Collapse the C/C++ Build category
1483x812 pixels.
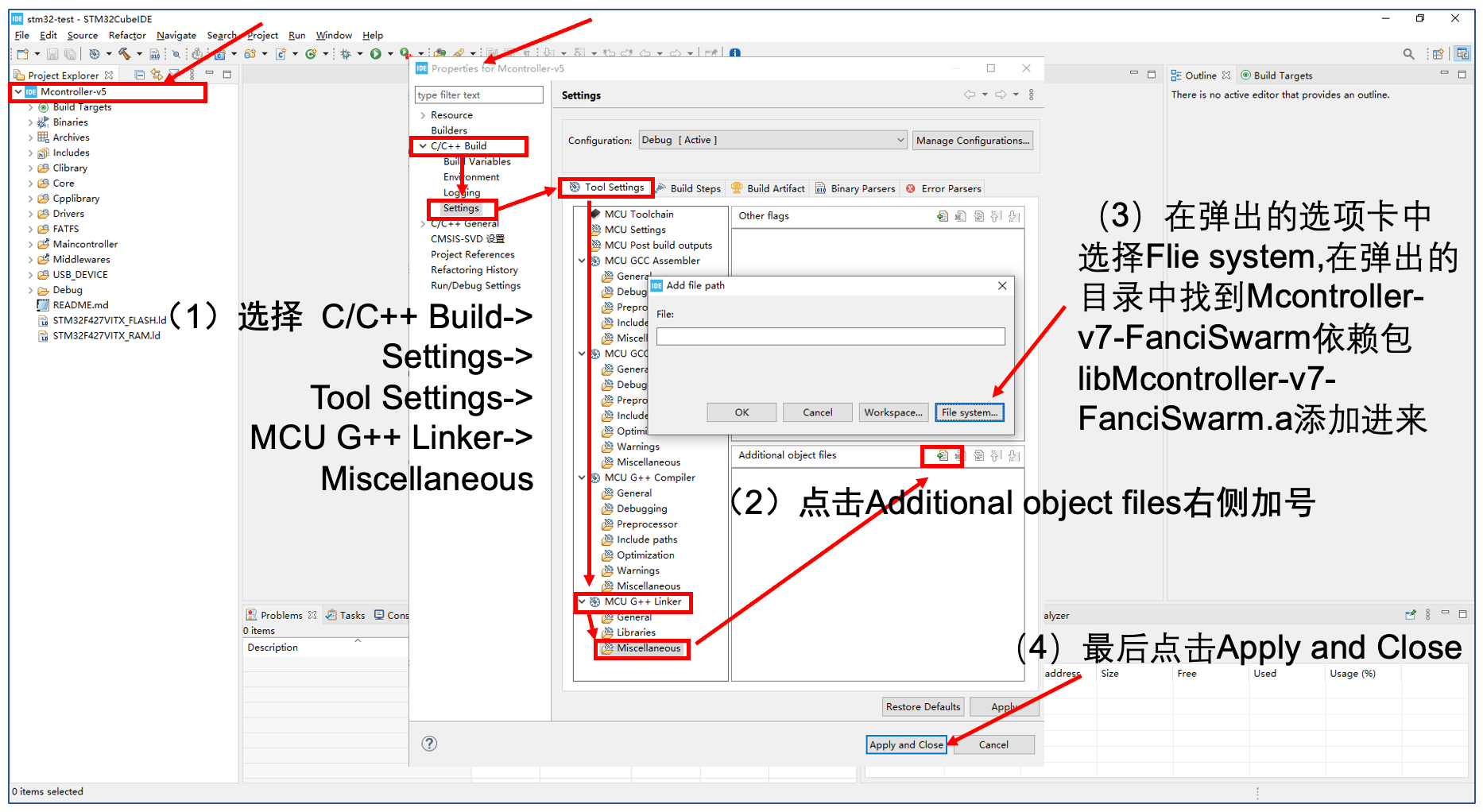[423, 146]
